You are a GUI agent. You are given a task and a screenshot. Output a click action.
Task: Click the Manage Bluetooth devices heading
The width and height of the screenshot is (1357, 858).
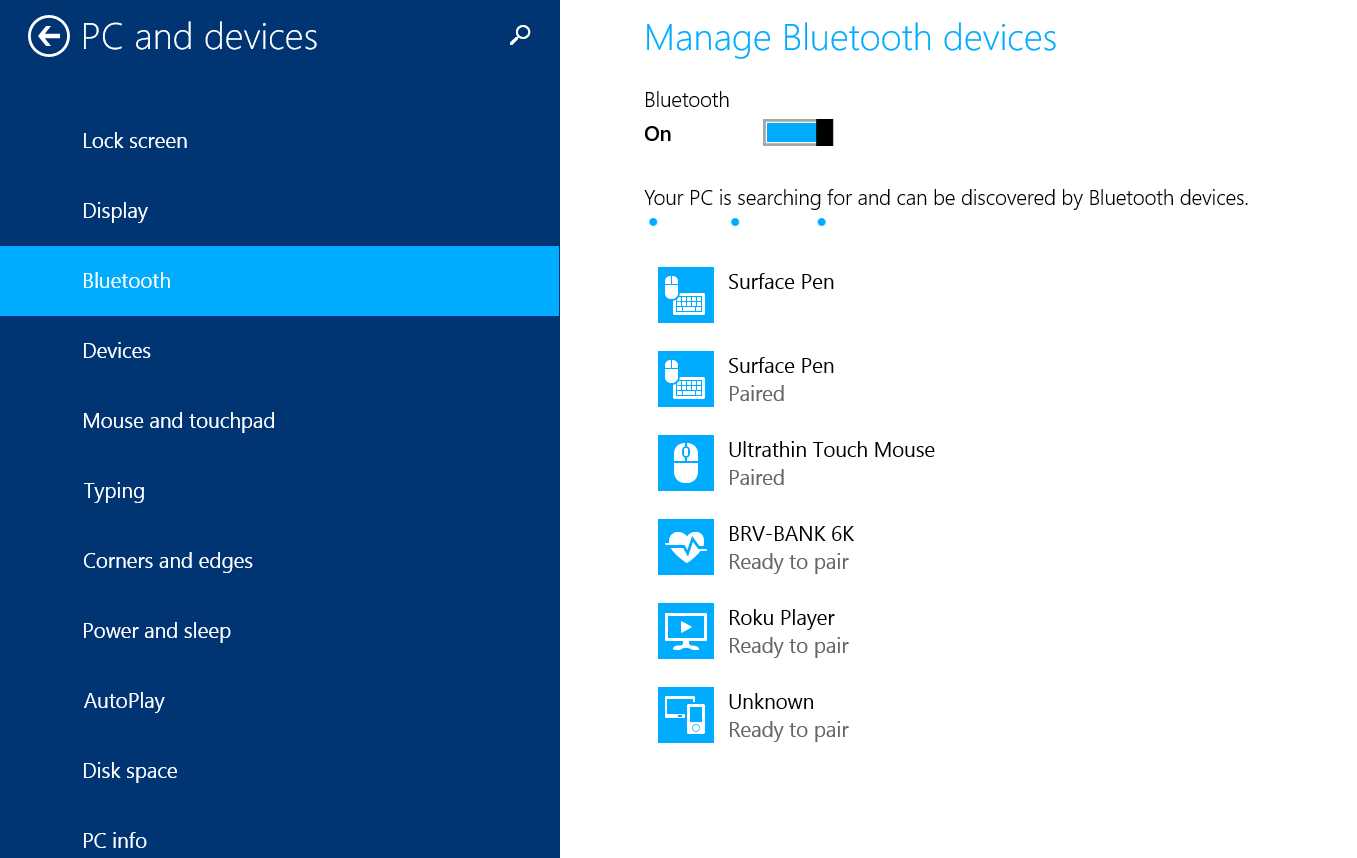[x=850, y=38]
